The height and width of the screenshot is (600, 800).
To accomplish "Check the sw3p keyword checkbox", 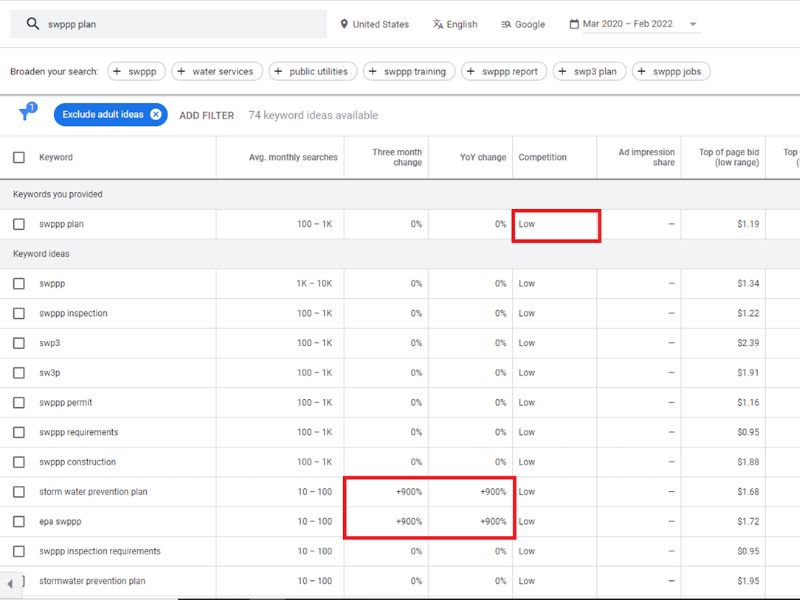I will click(19, 372).
